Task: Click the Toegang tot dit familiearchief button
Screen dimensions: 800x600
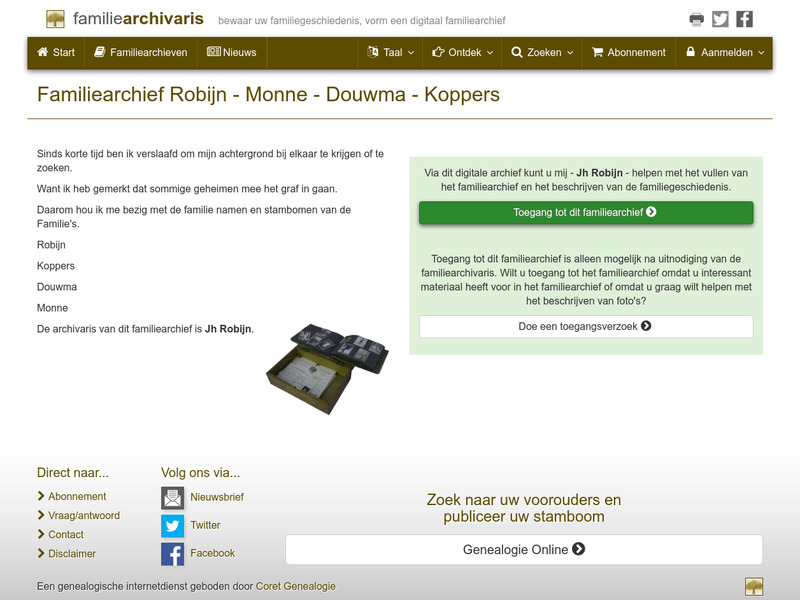Action: 585,212
